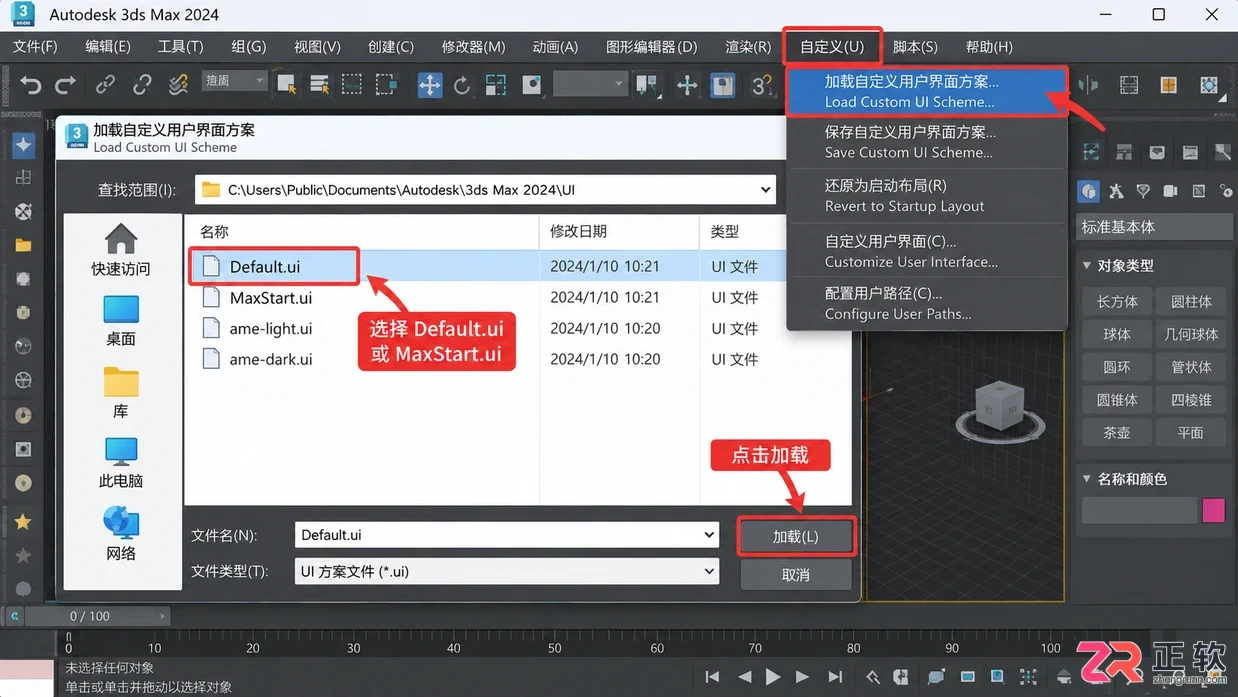Choose the Rectangular Selection Region icon
1238x697 pixels.
[x=352, y=85]
